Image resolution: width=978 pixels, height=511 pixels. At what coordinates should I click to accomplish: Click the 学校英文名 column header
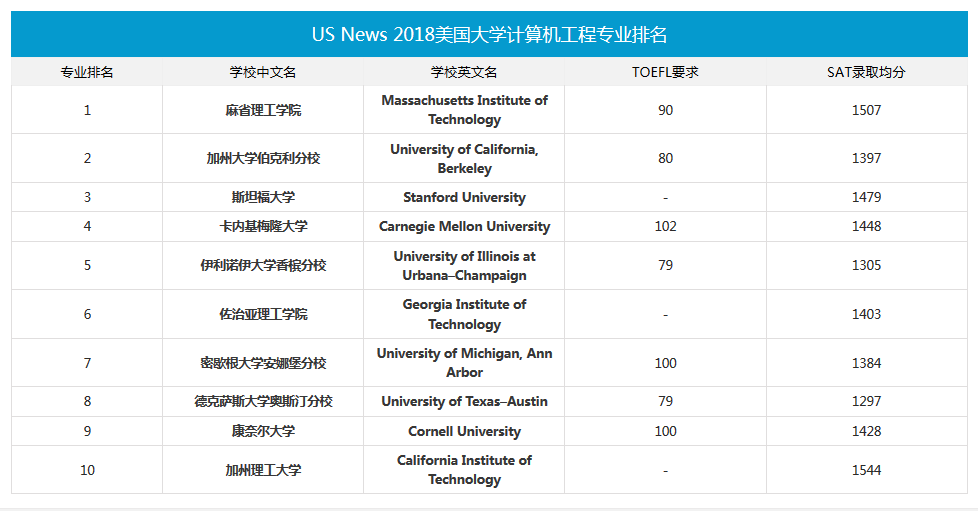click(x=464, y=72)
